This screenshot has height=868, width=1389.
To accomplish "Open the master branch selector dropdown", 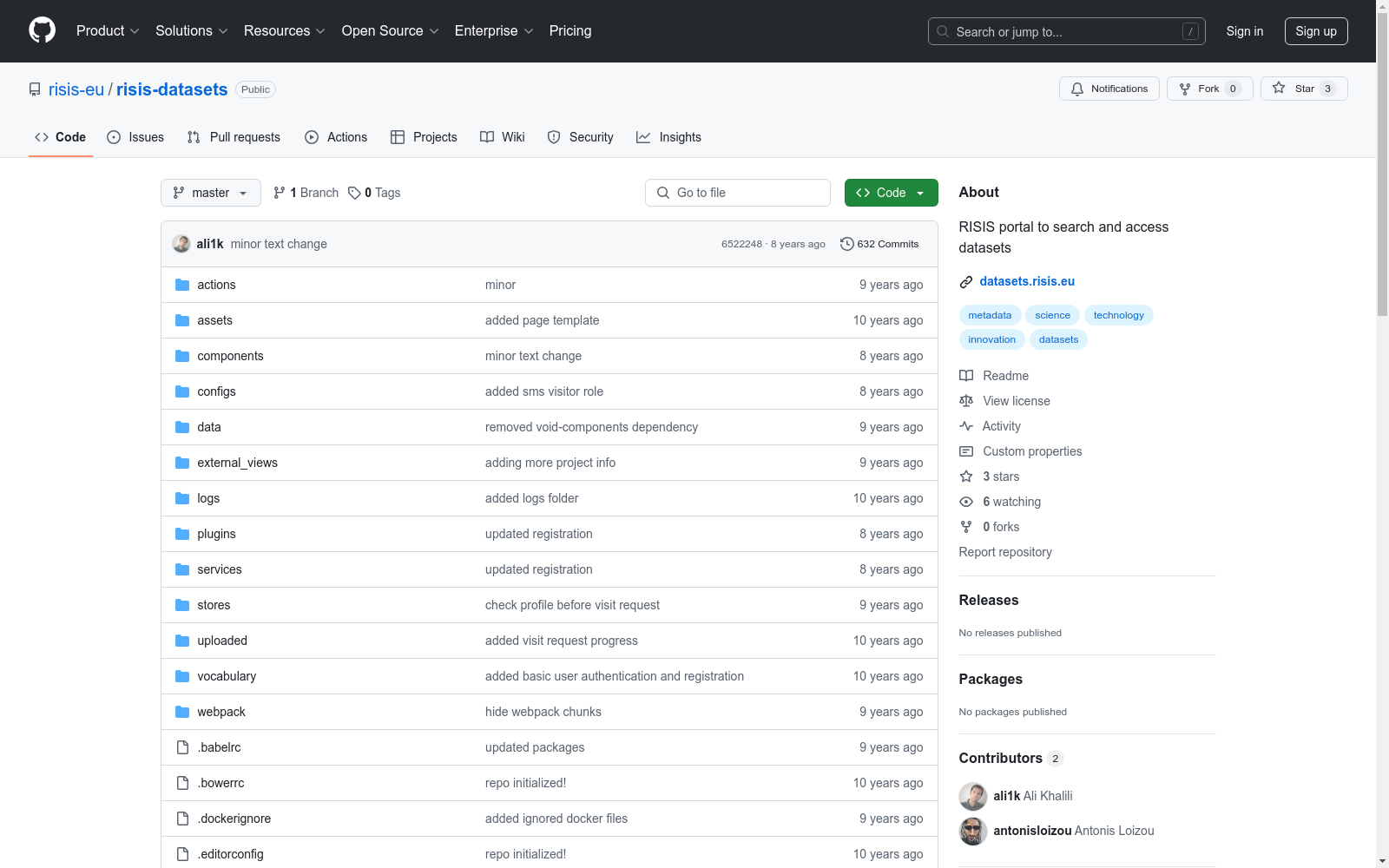I will (x=211, y=193).
